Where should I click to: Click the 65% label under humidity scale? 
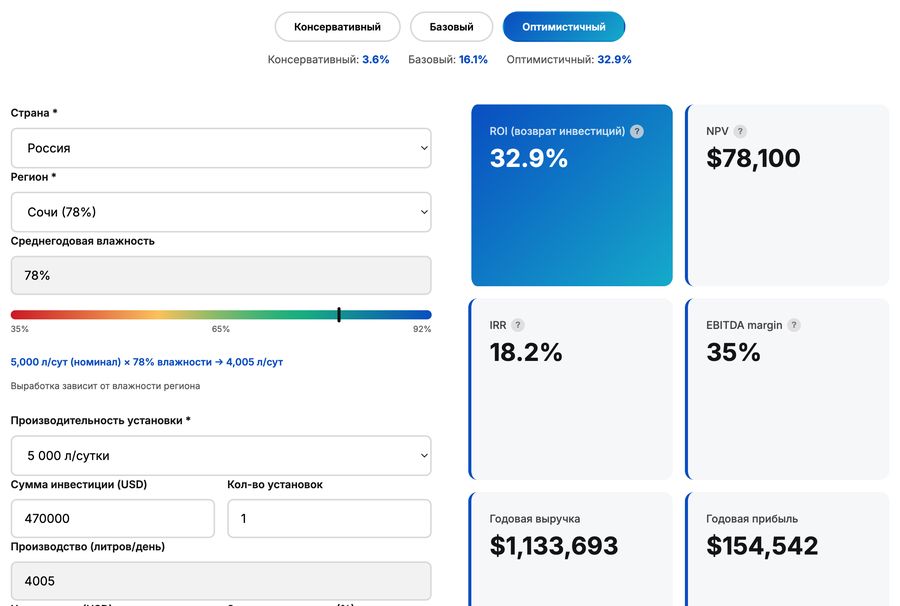tap(221, 329)
